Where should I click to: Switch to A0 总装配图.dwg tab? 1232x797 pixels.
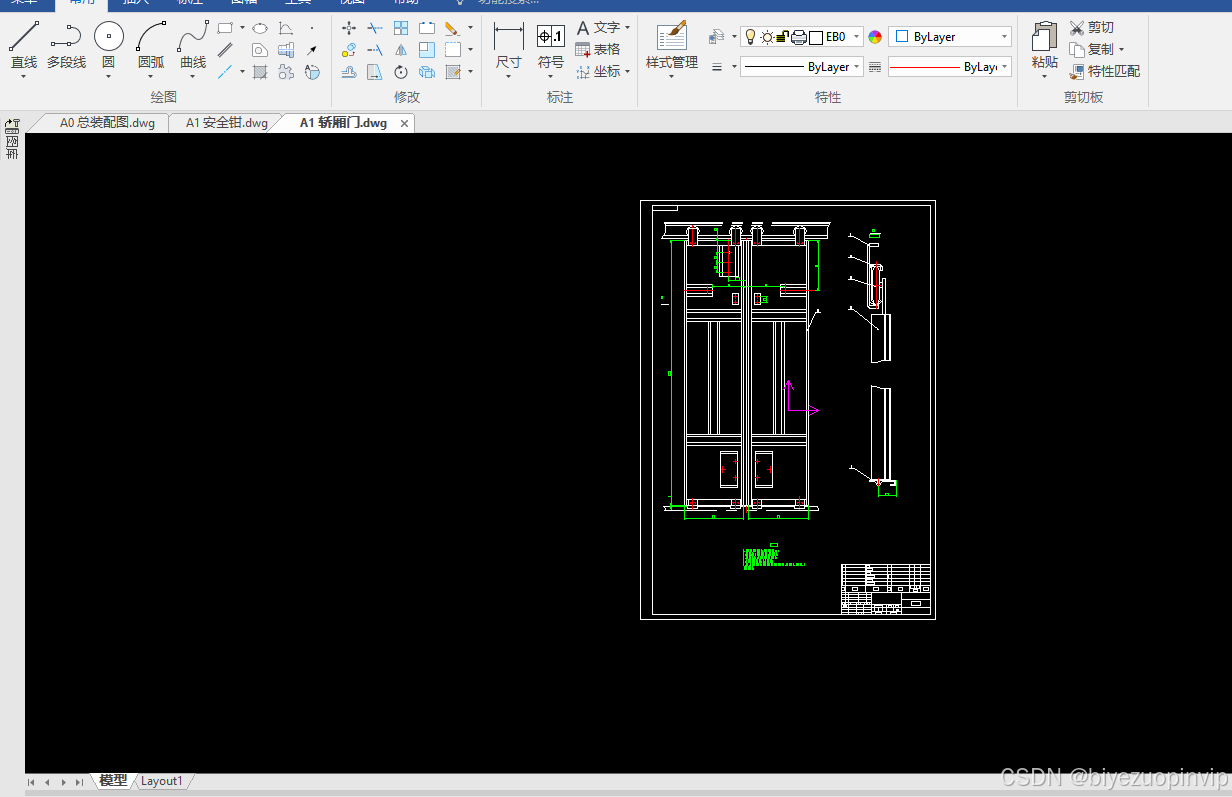(107, 123)
